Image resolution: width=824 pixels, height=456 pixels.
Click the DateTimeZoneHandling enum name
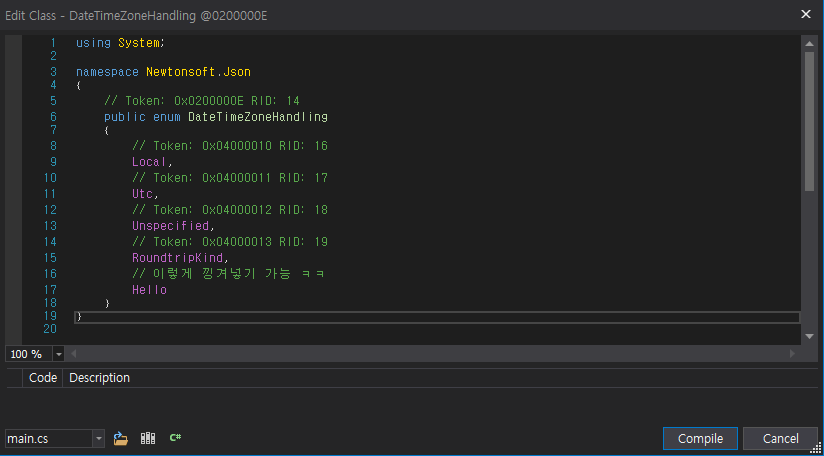point(258,117)
